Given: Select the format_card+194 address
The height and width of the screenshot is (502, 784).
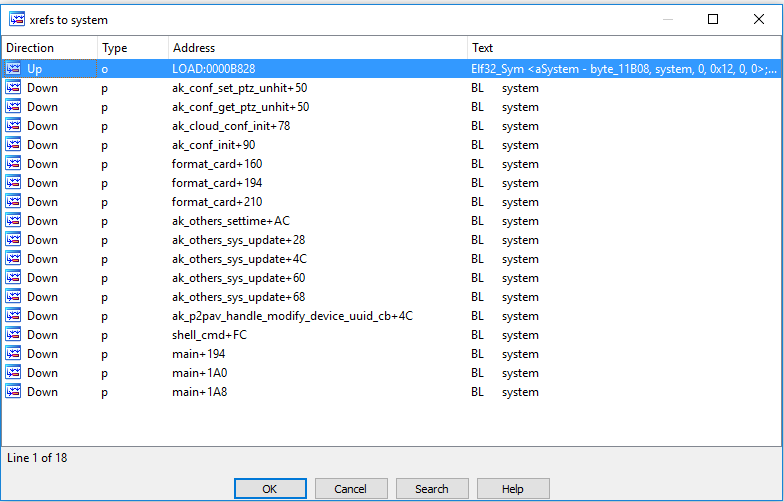Looking at the screenshot, I should point(217,183).
